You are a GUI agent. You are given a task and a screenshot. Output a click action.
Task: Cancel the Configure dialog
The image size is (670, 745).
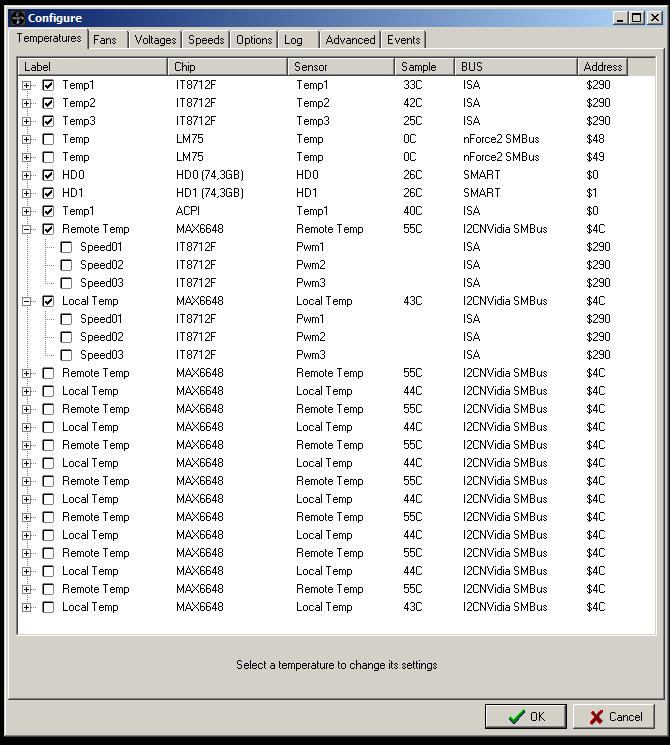[x=614, y=716]
